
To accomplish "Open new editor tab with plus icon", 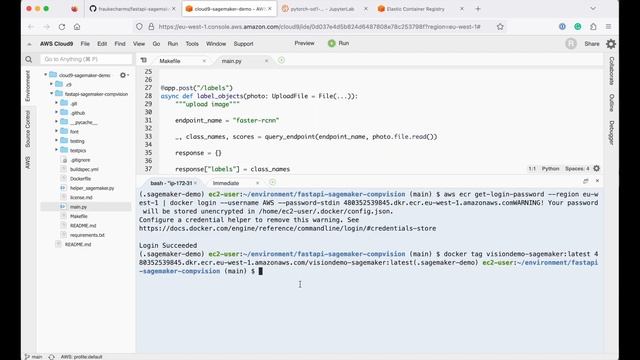I will (x=281, y=60).
